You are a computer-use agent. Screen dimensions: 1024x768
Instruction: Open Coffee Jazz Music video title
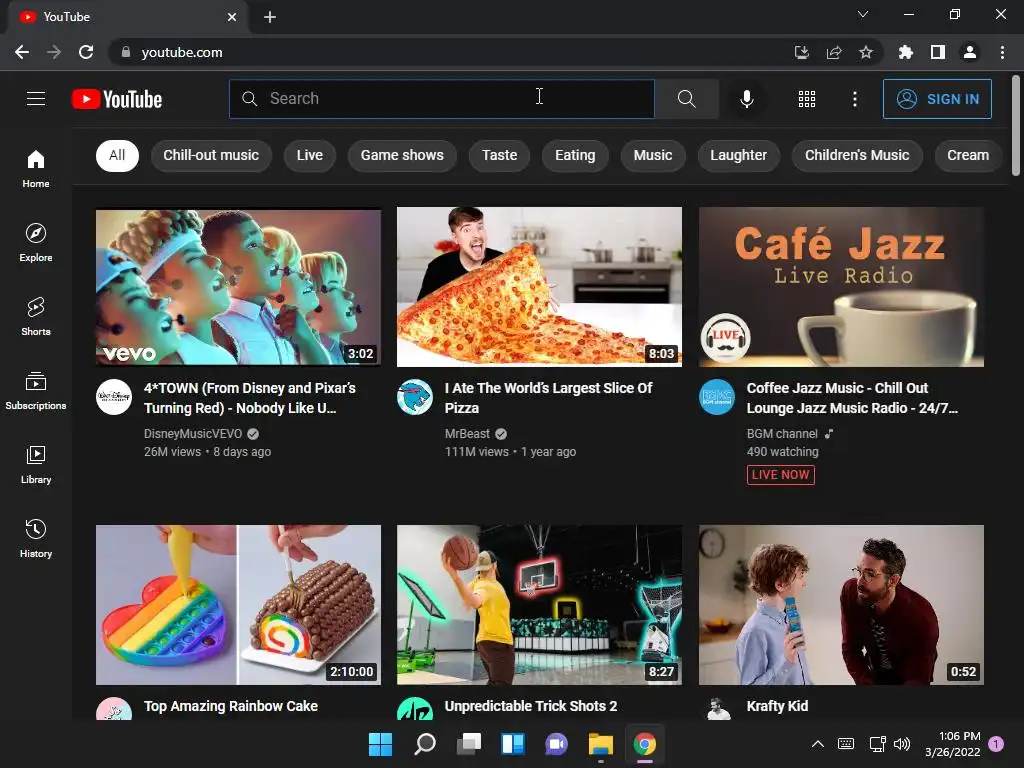coord(852,398)
